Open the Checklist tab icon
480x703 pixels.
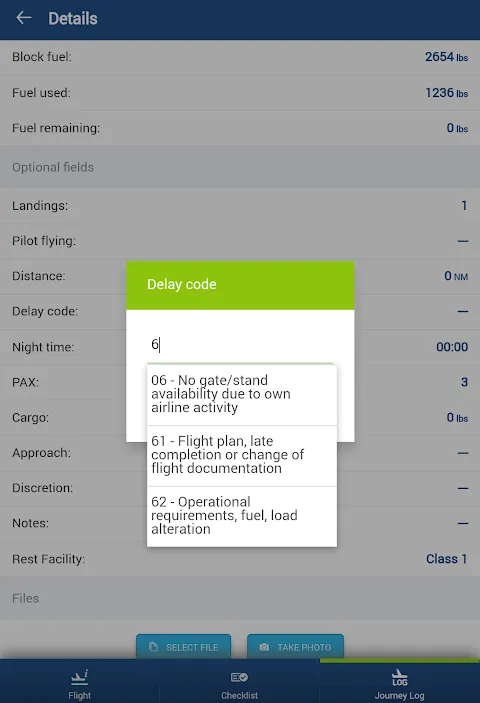point(239,677)
